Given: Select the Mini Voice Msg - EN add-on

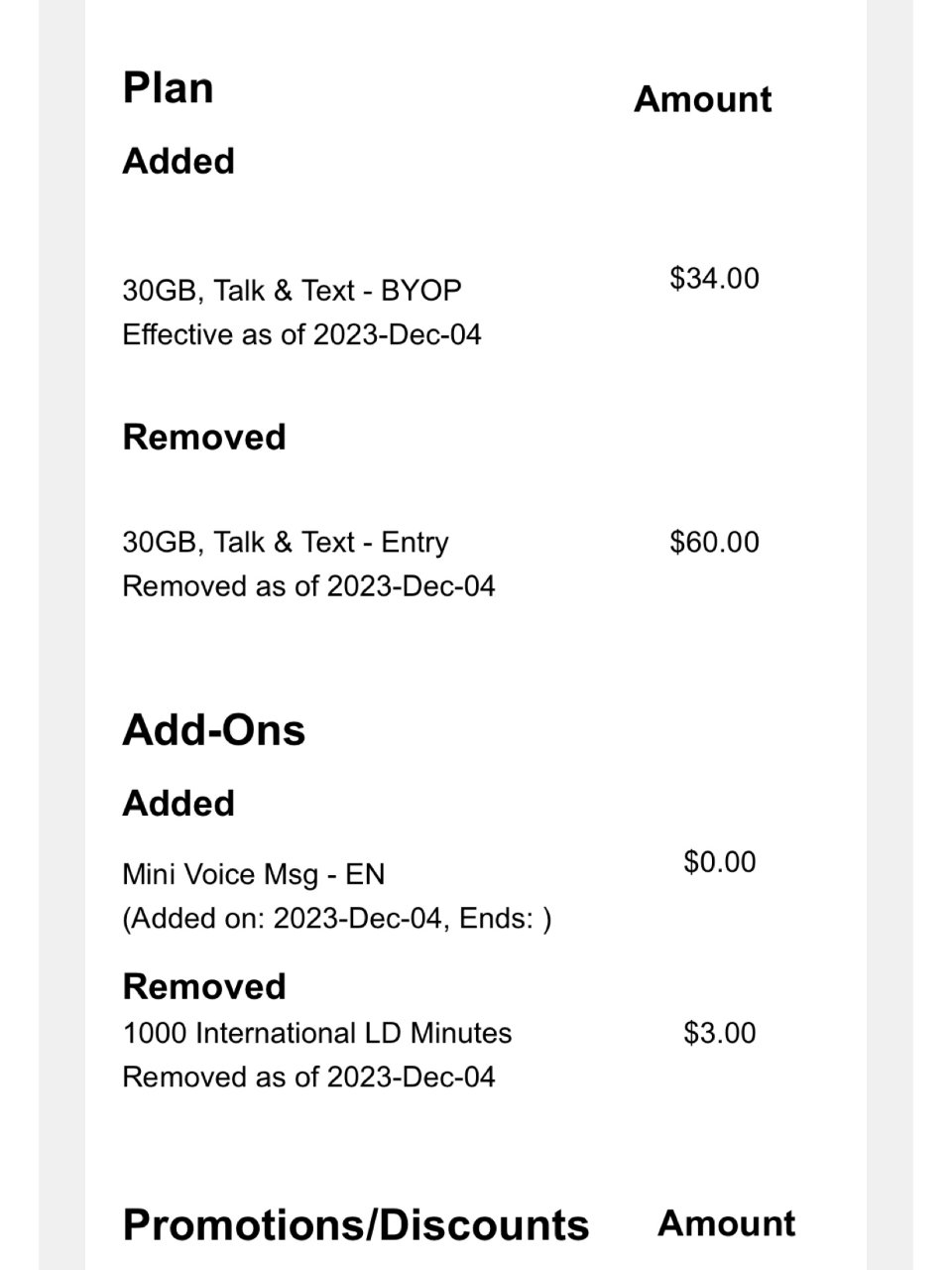Looking at the screenshot, I should 254,874.
